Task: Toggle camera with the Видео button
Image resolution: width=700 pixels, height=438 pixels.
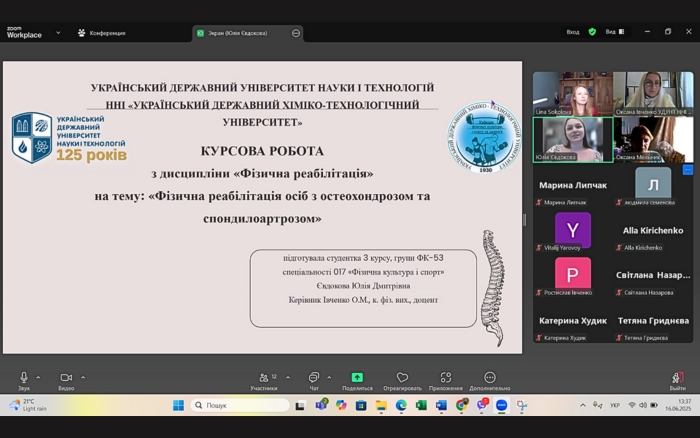Action: point(66,380)
